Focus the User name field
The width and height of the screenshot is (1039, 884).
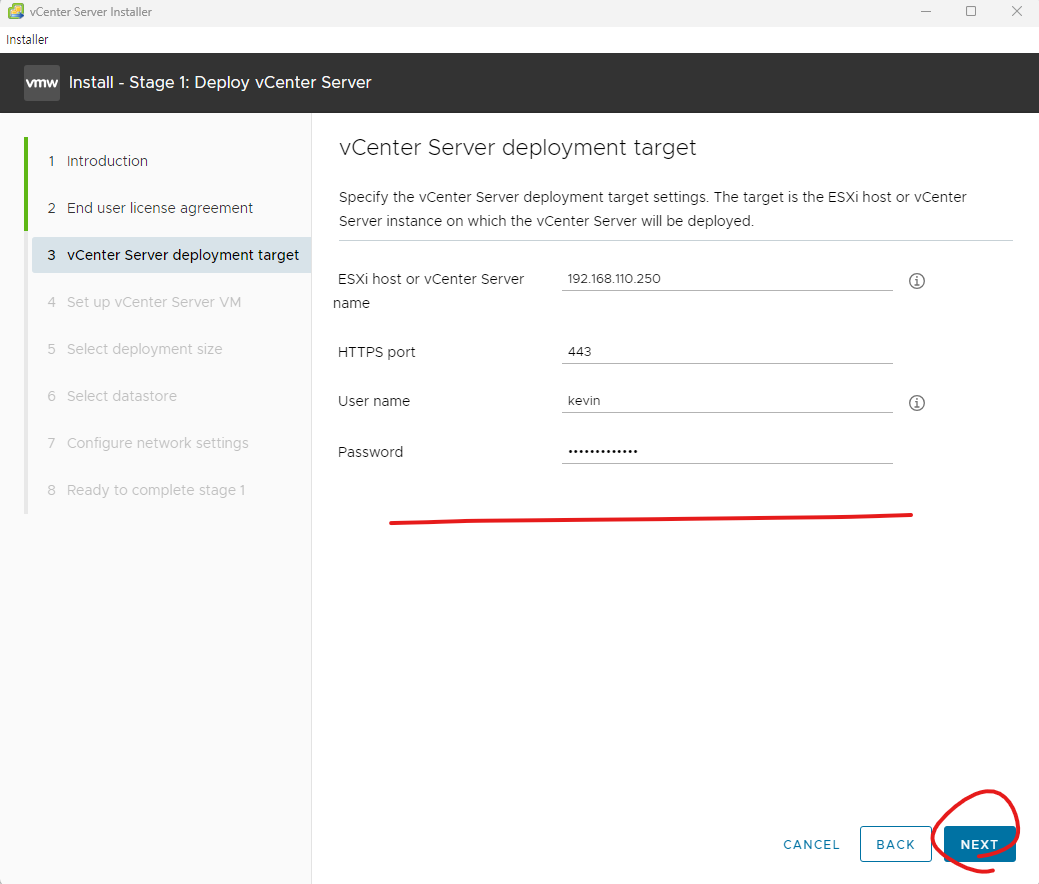point(727,401)
